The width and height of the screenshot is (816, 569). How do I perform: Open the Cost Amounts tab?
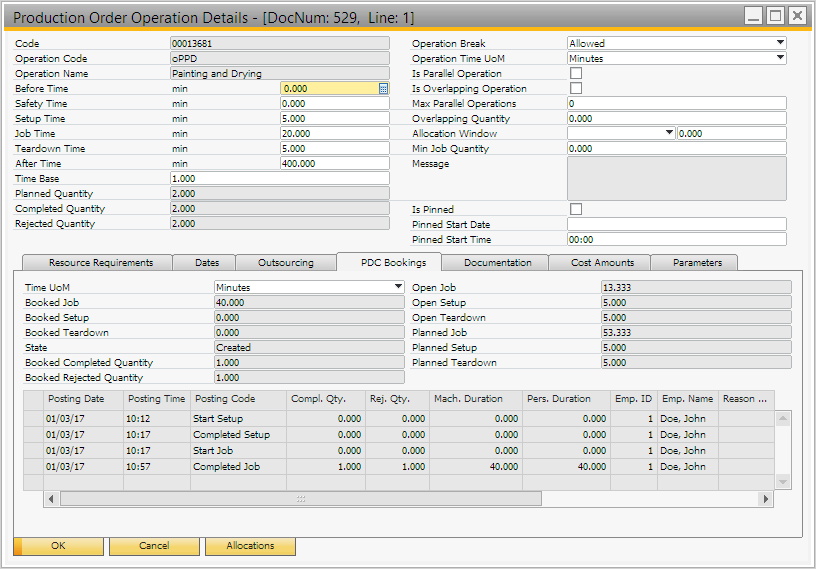[x=602, y=263]
